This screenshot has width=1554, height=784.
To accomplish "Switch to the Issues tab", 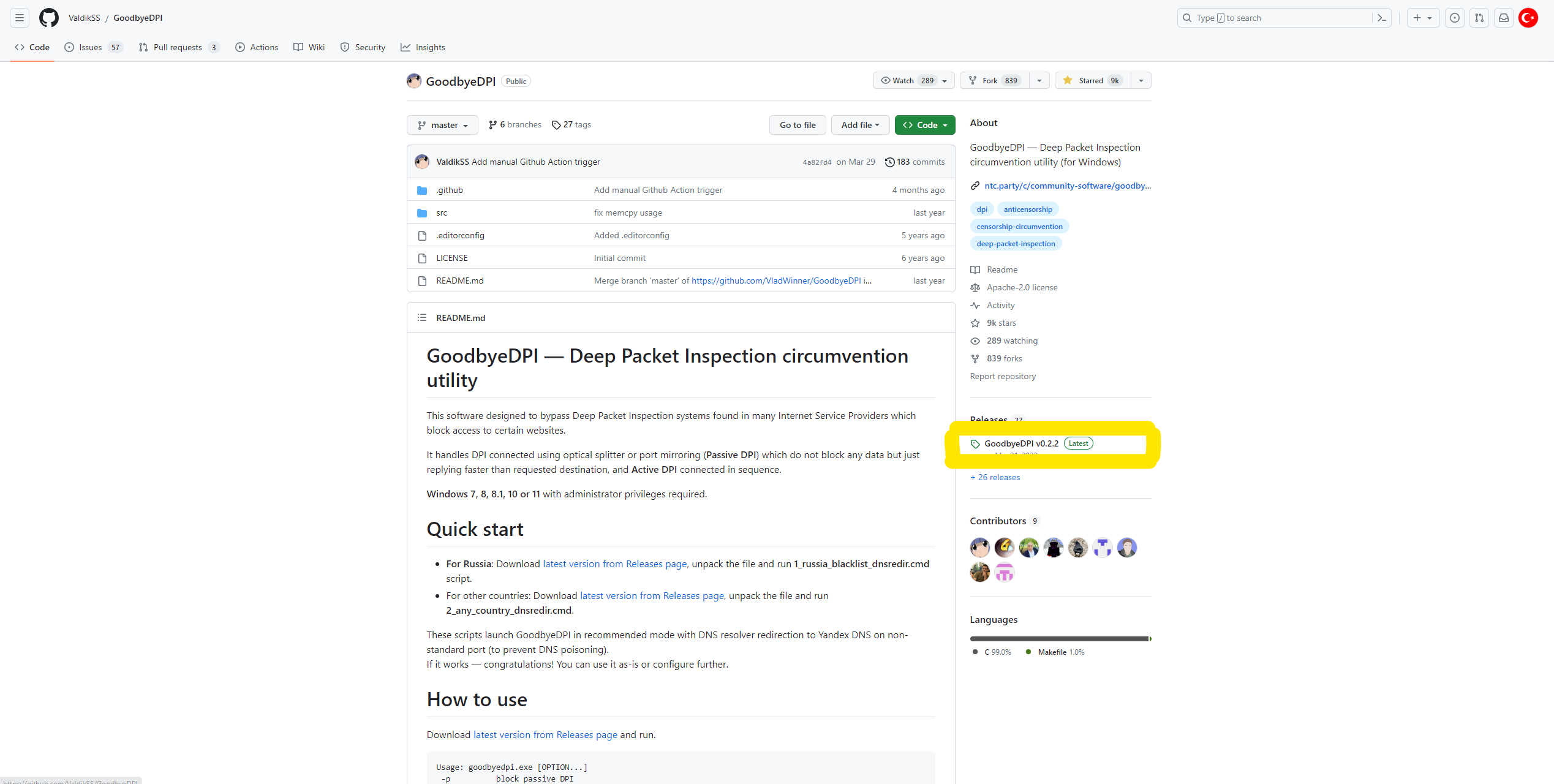I will pyautogui.click(x=91, y=47).
